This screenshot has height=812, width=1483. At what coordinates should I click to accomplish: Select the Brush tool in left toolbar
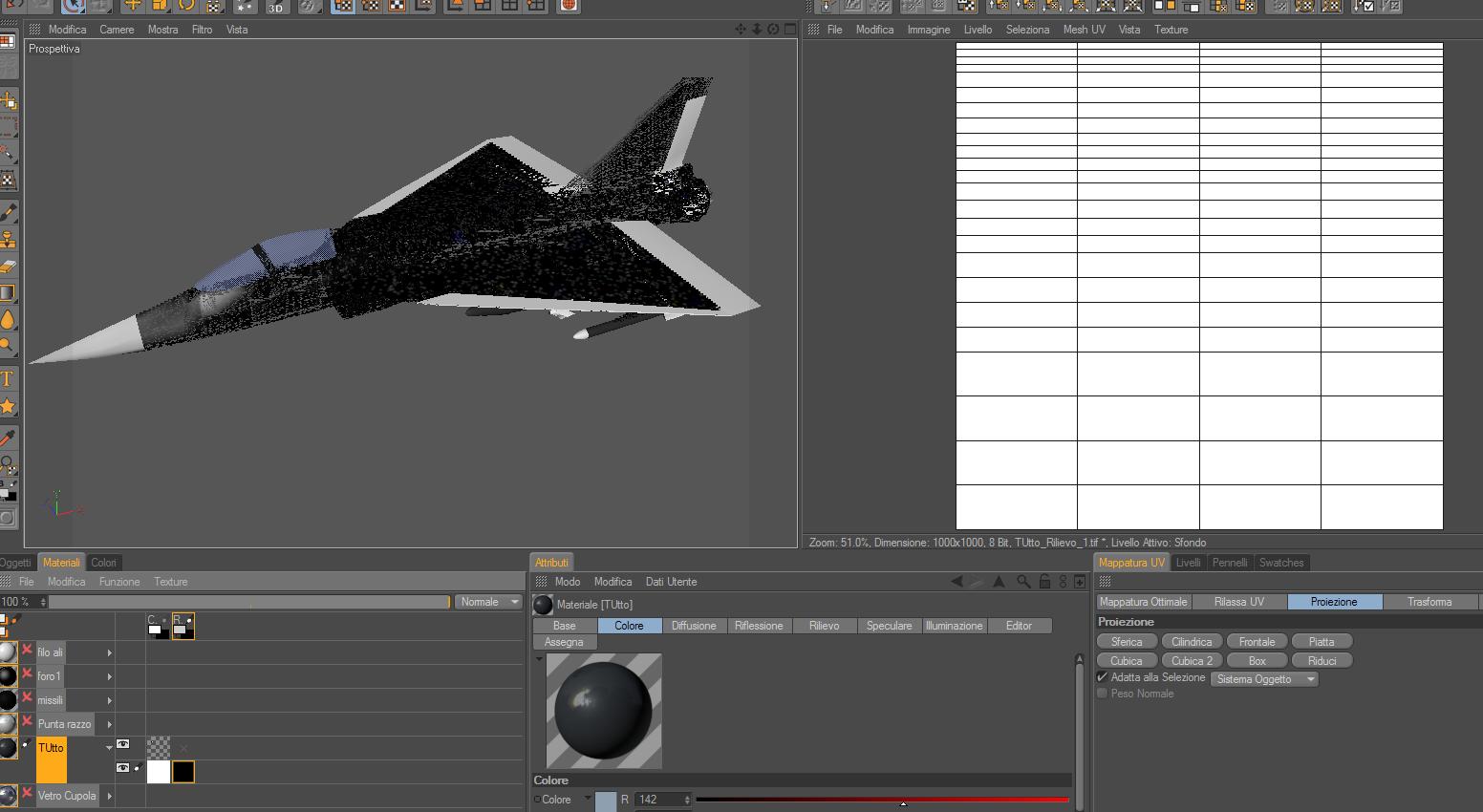coord(8,212)
